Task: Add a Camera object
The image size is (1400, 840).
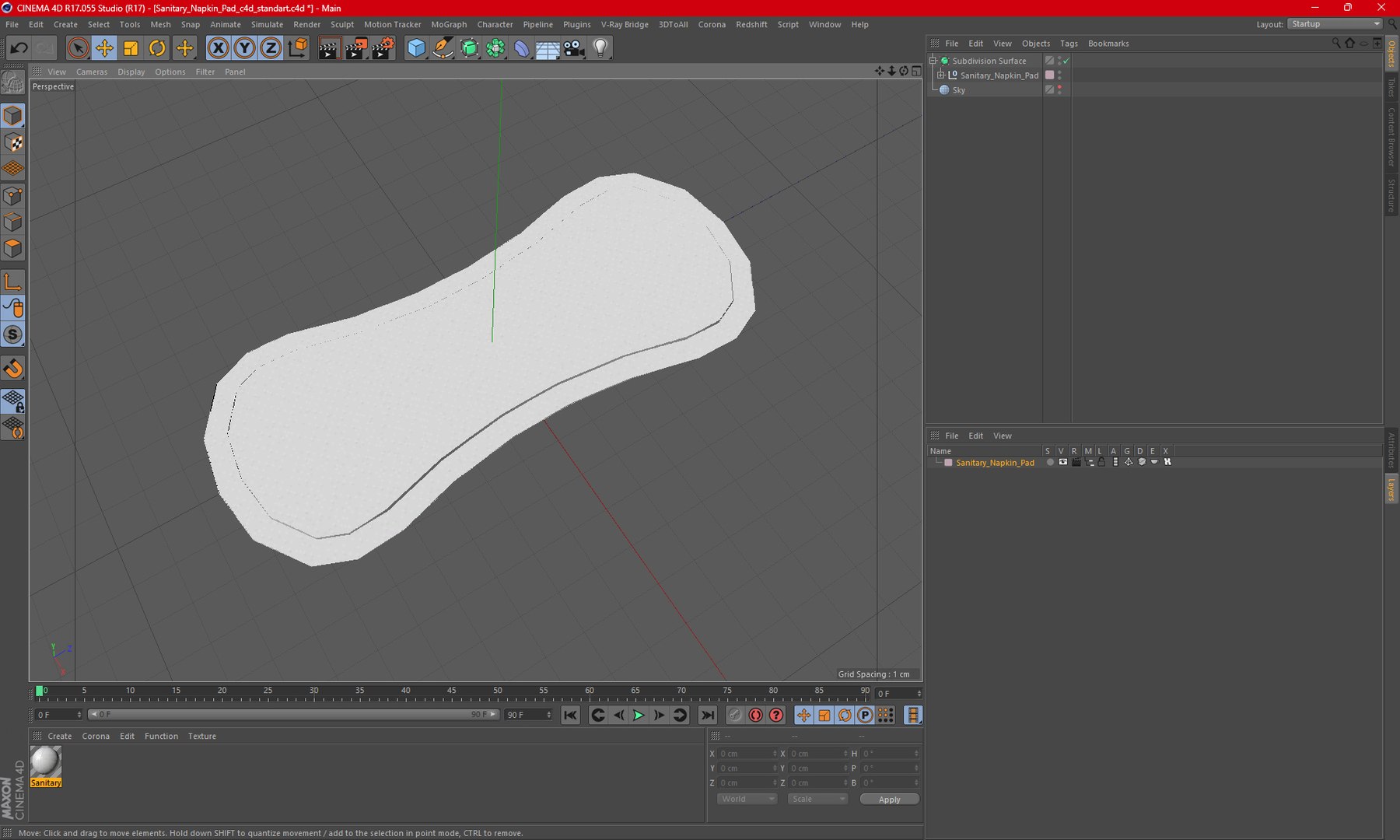Action: point(574,48)
